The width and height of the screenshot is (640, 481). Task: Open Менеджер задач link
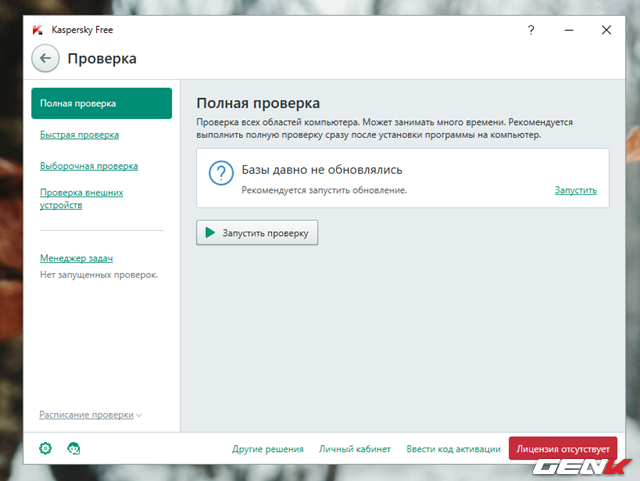[x=76, y=259]
